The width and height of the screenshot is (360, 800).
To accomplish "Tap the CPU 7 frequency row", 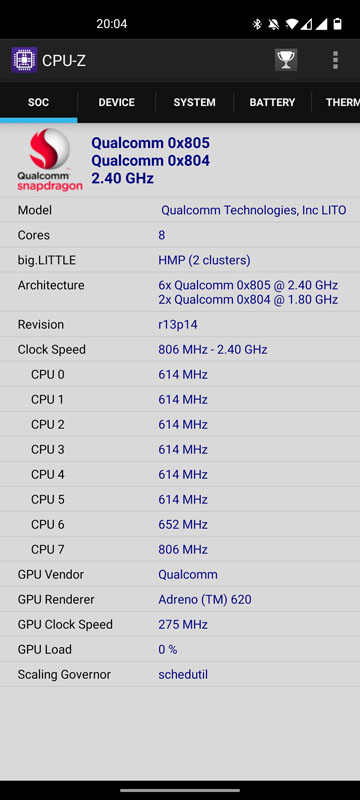I will tap(180, 549).
